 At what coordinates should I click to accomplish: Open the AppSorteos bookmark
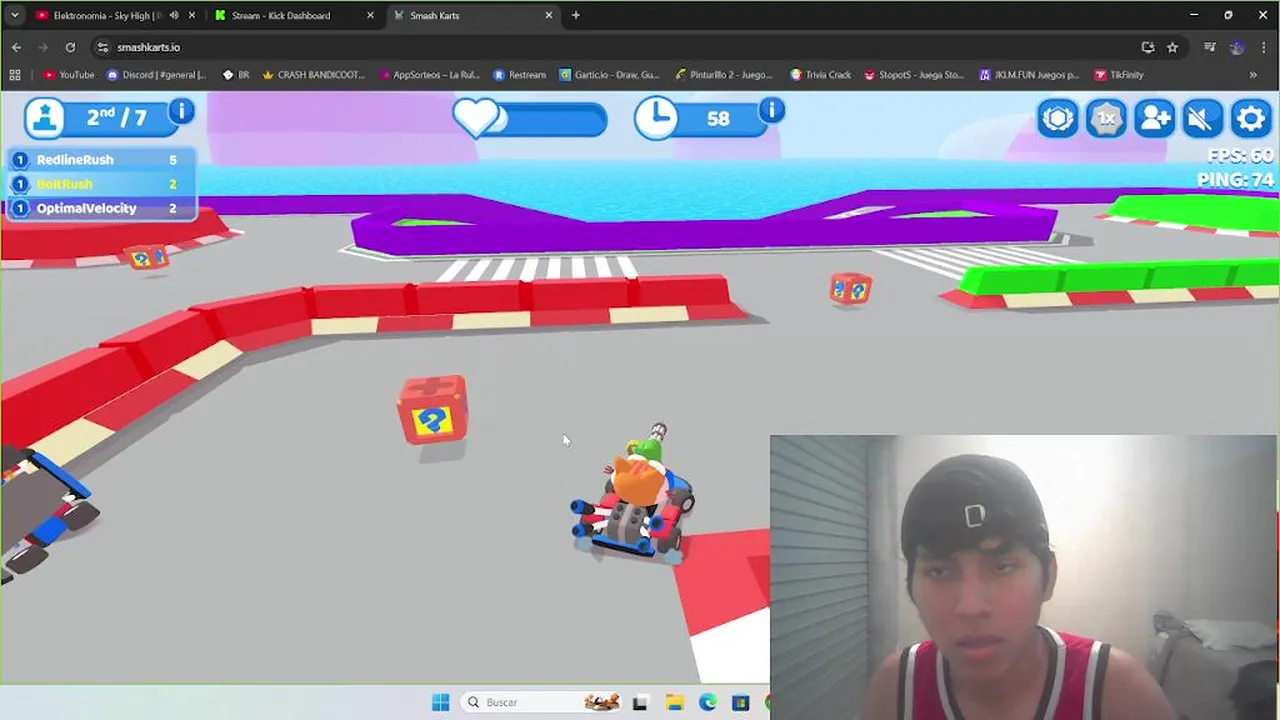430,75
